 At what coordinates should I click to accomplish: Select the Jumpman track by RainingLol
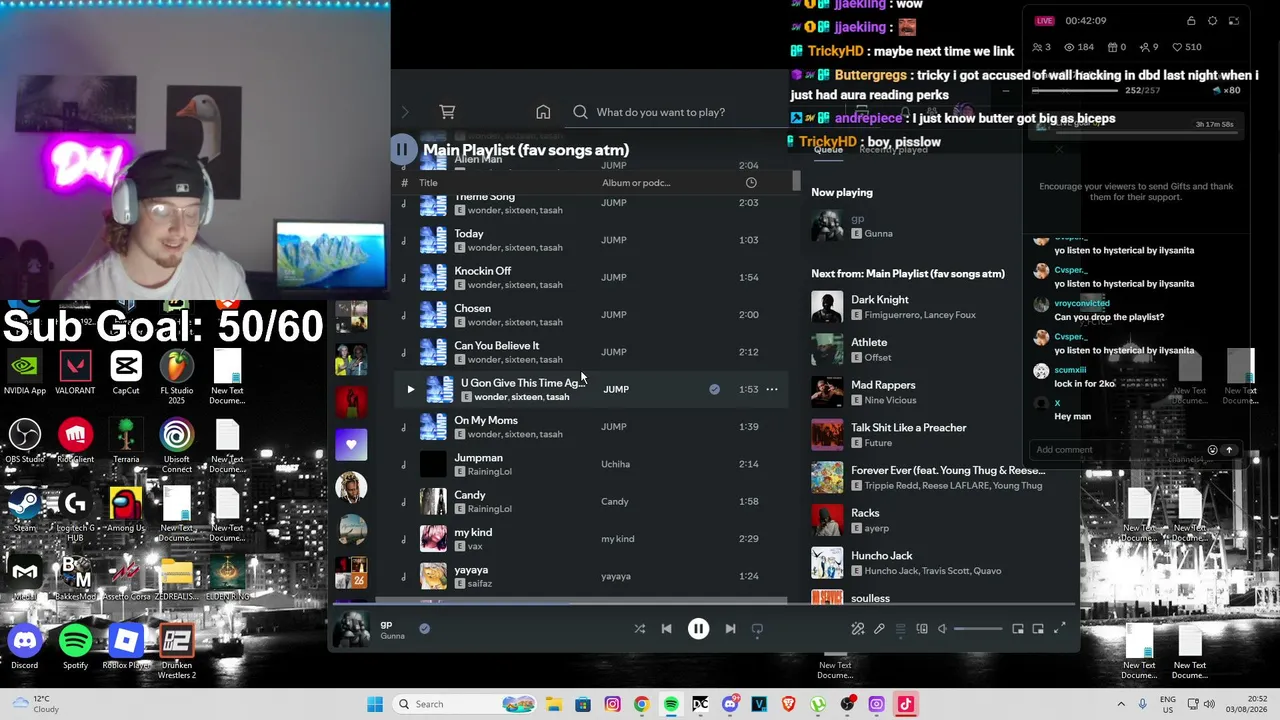(592, 464)
